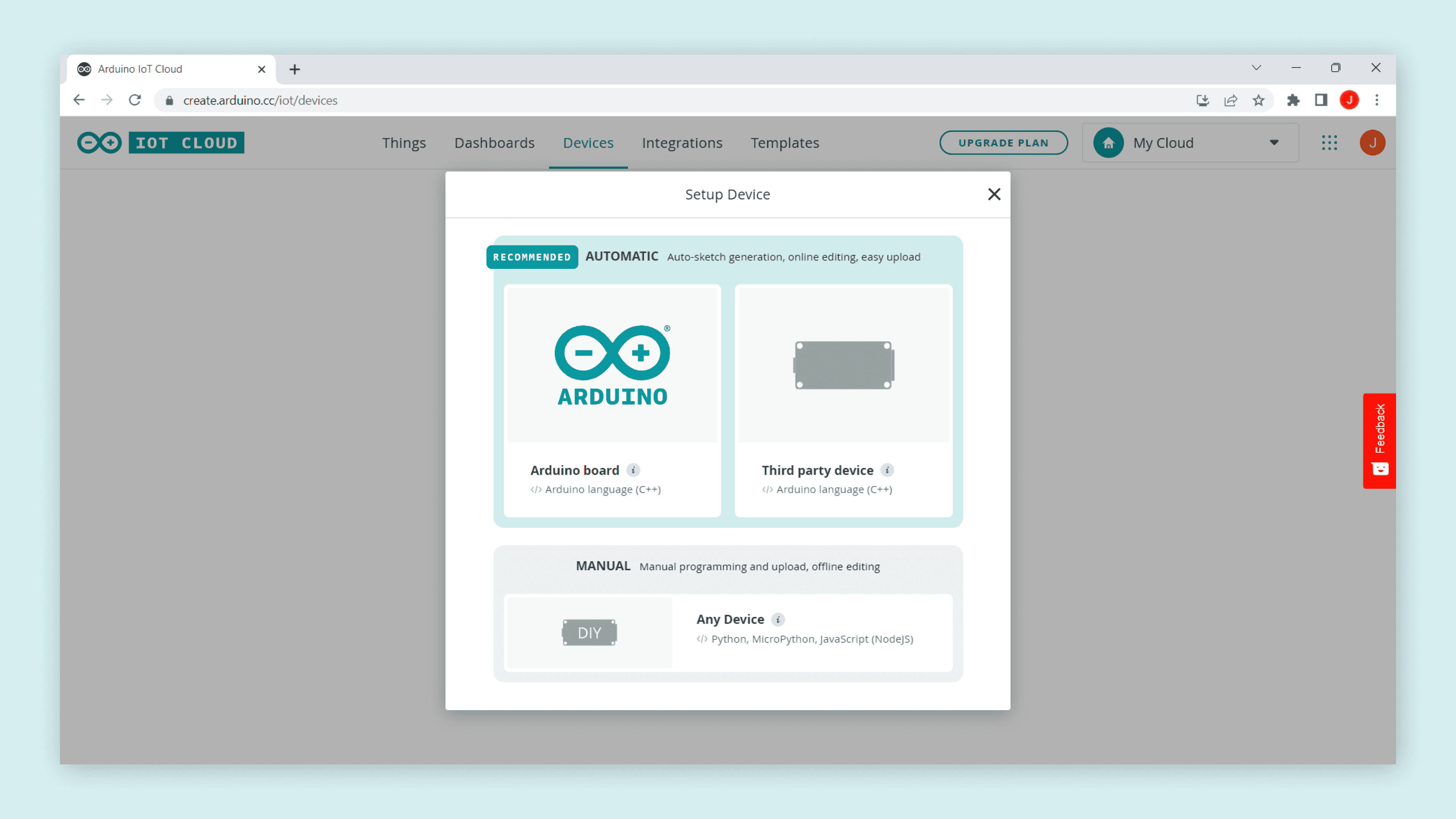This screenshot has height=819, width=1456.
Task: Select the Arduino board option card
Action: coord(612,400)
